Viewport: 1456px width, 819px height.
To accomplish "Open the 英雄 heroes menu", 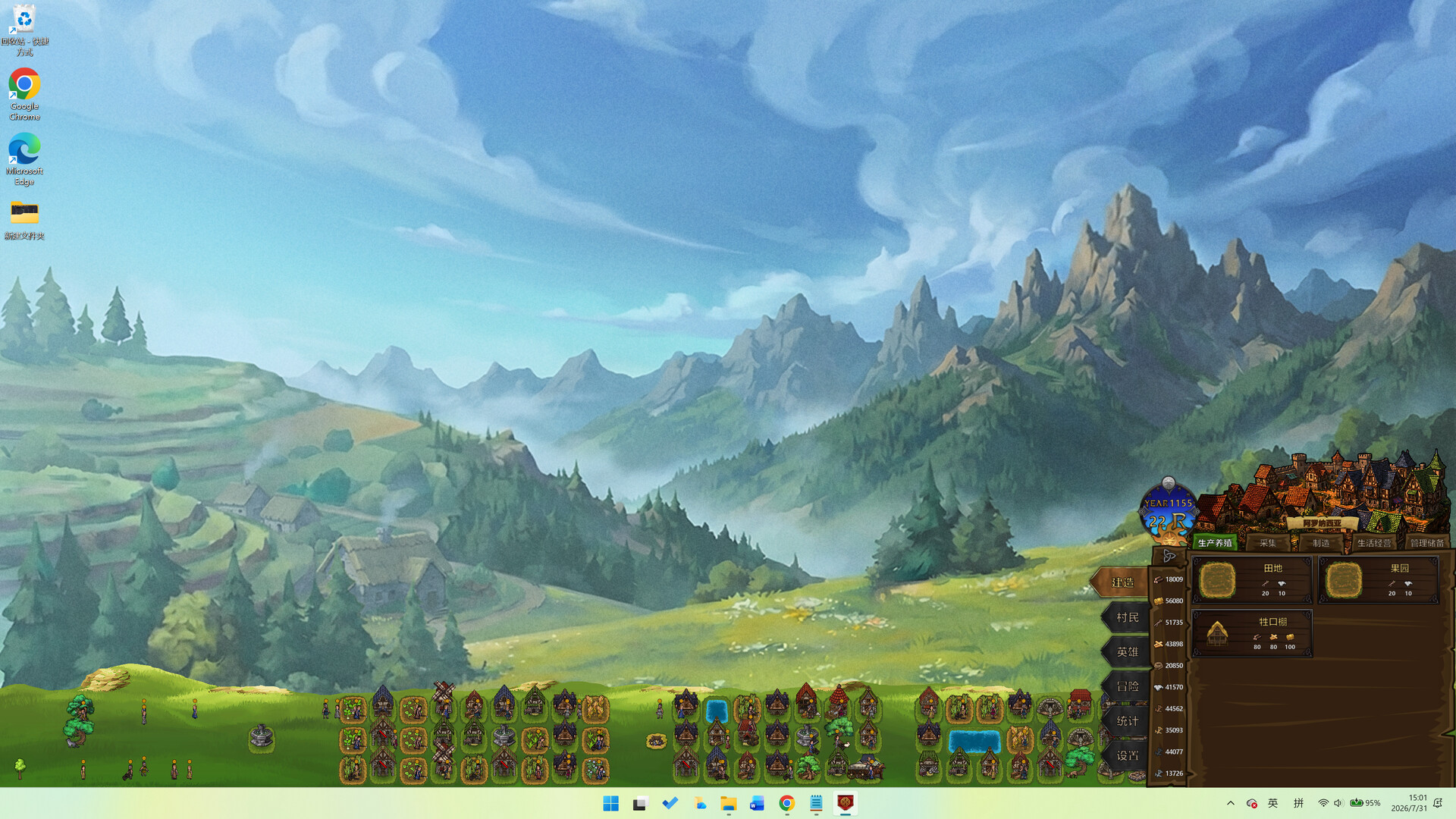I will coord(1127,652).
